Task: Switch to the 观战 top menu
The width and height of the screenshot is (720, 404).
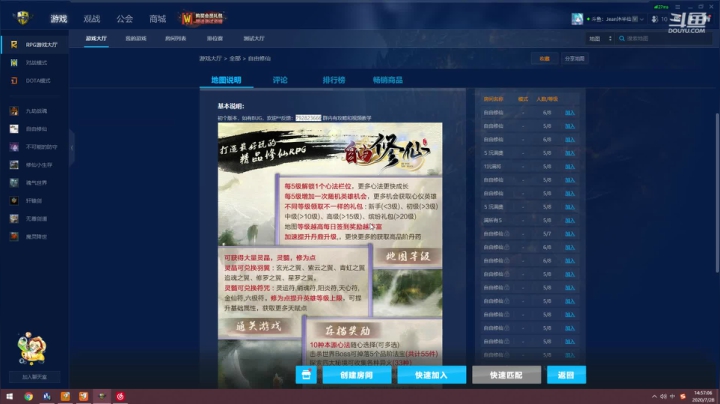Action: 92,19
